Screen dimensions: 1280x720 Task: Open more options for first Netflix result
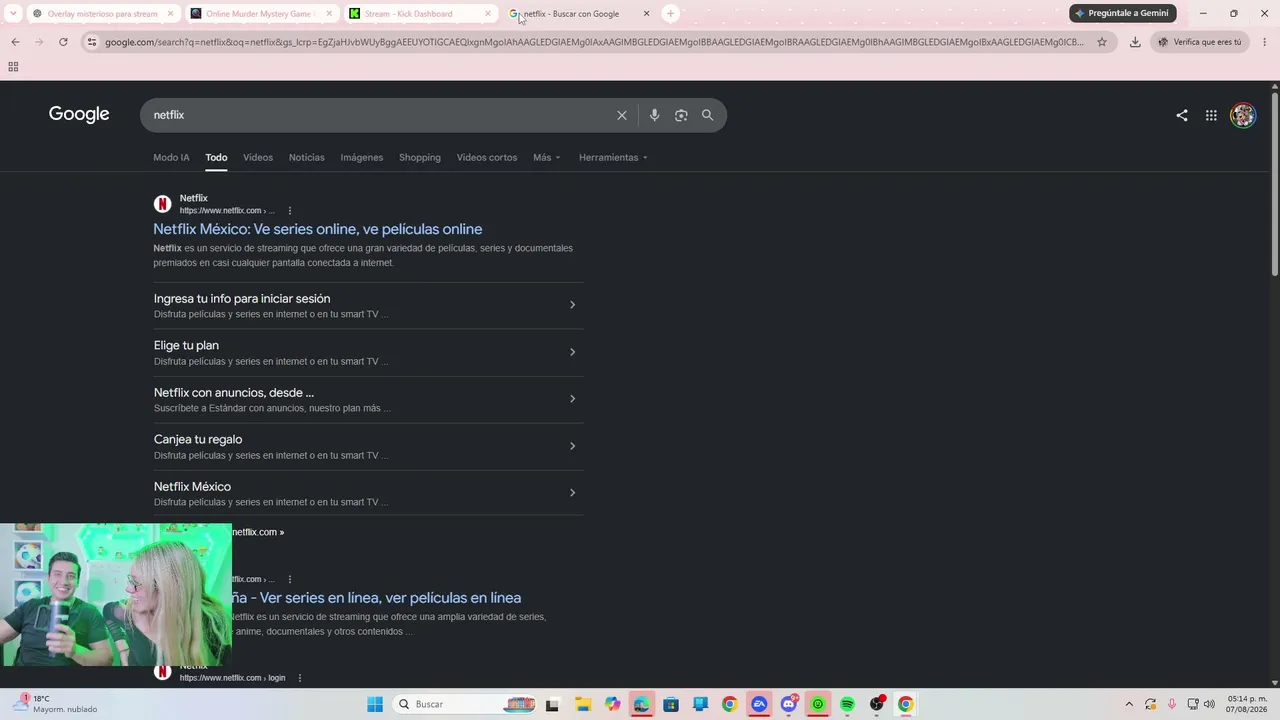click(x=290, y=211)
